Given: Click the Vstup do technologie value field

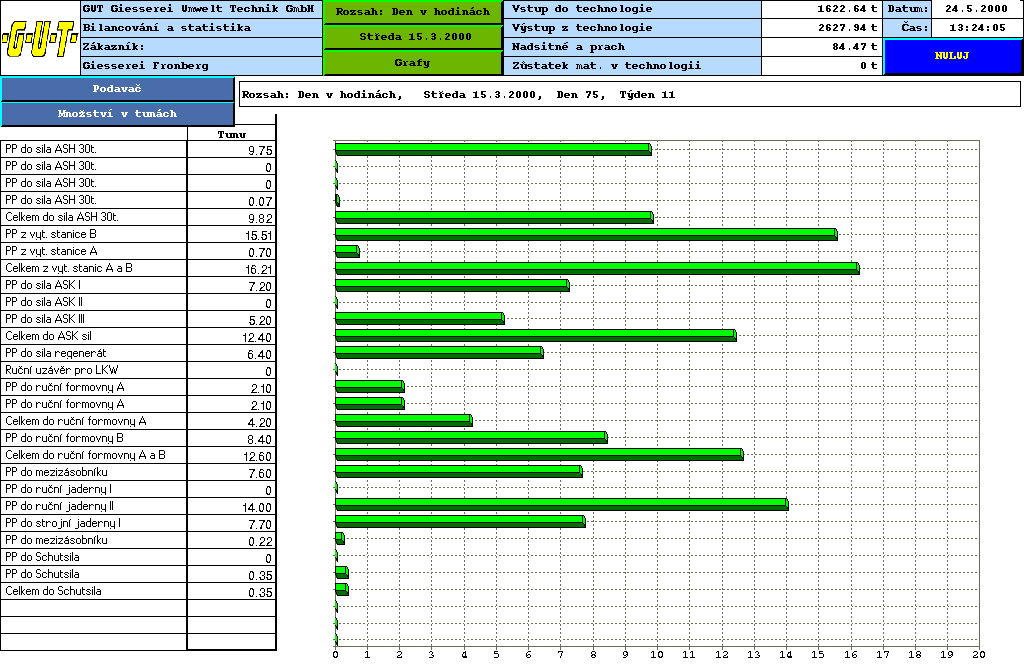Looking at the screenshot, I should pyautogui.click(x=821, y=9).
